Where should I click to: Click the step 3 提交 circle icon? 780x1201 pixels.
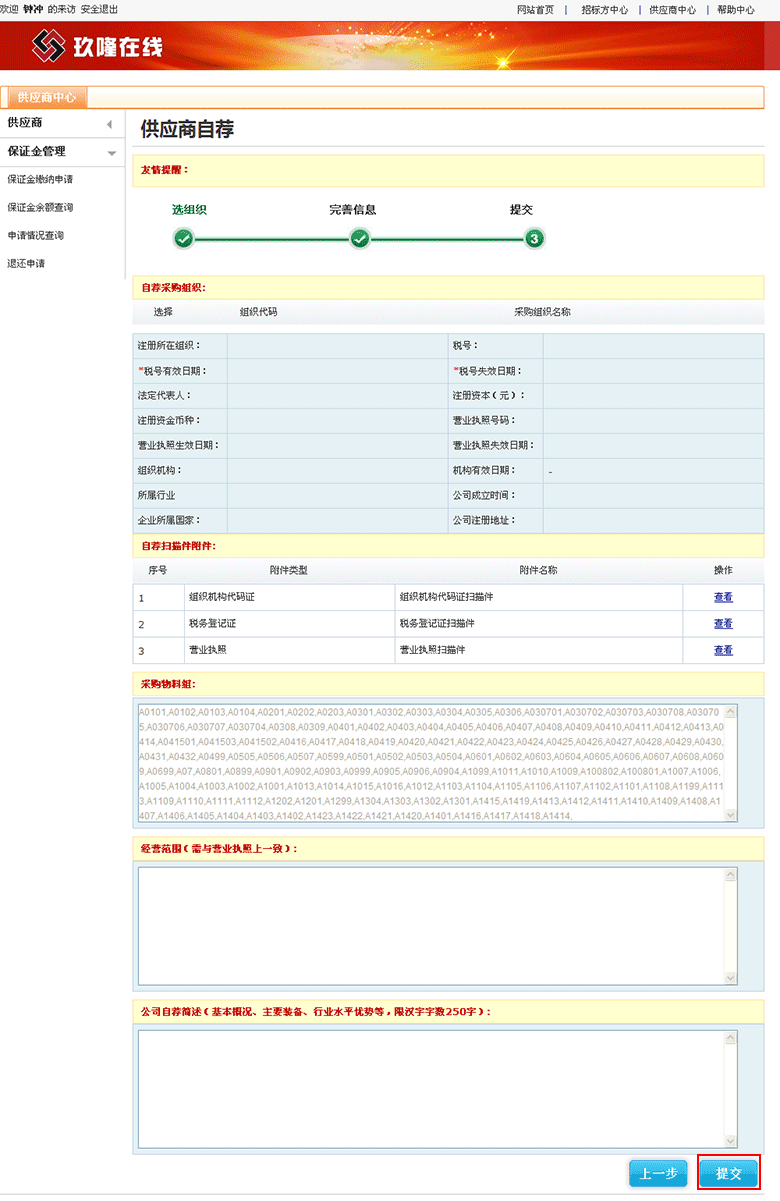535,239
